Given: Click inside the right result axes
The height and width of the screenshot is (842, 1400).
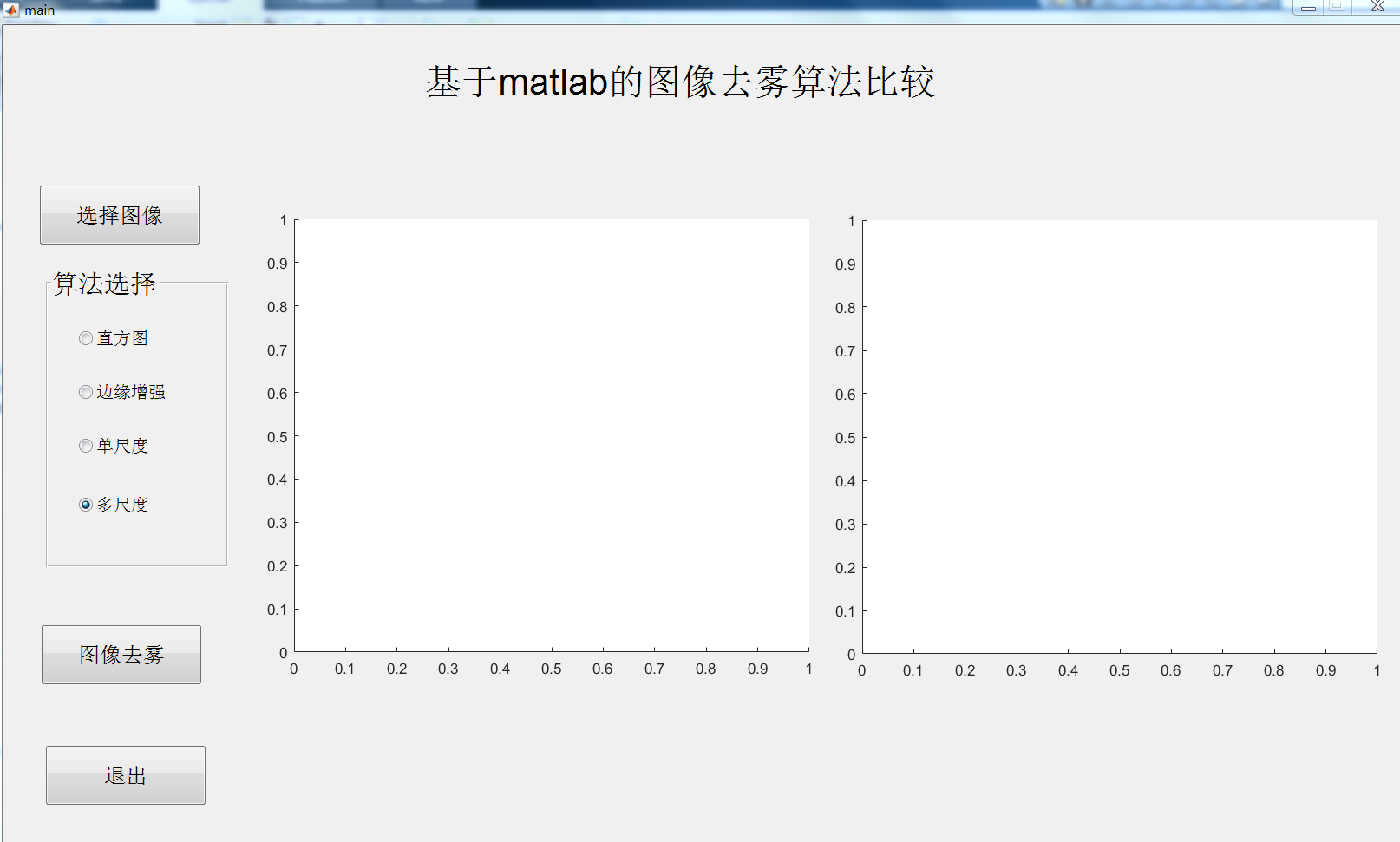Looking at the screenshot, I should pyautogui.click(x=1120, y=437).
